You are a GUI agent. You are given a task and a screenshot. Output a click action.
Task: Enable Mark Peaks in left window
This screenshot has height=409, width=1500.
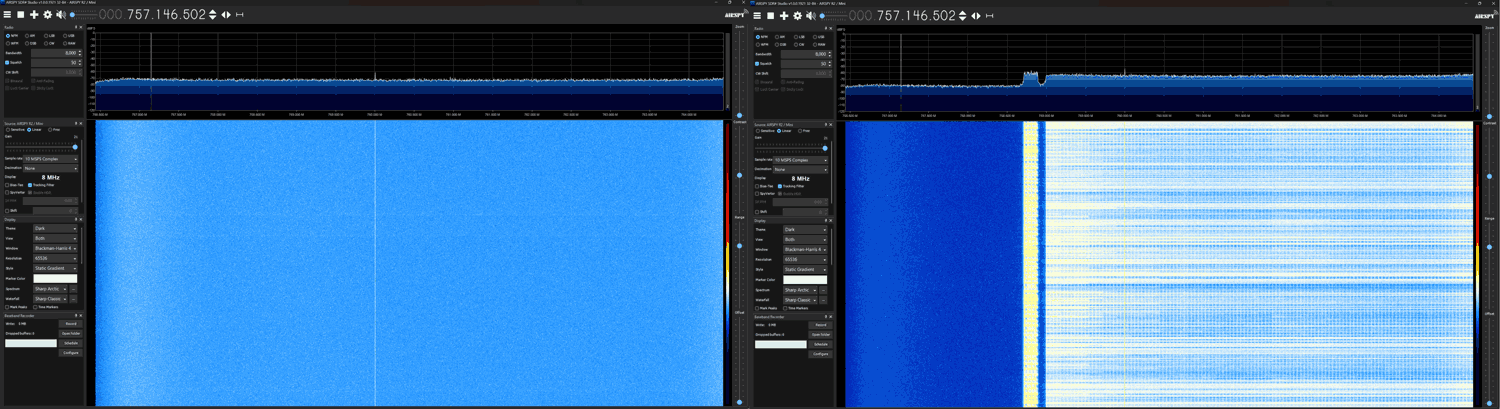click(x=16, y=307)
